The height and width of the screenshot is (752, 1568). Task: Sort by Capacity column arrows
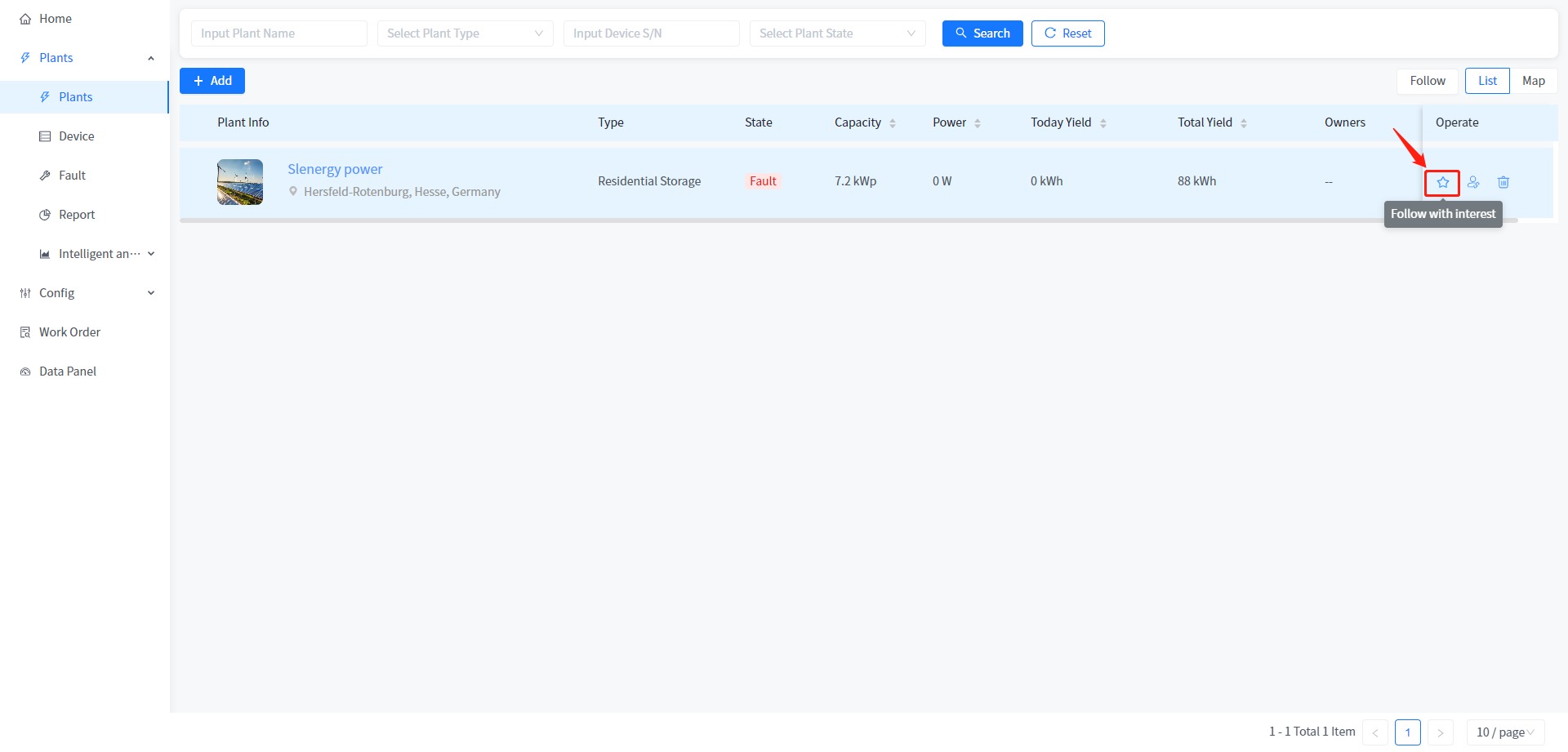(893, 123)
